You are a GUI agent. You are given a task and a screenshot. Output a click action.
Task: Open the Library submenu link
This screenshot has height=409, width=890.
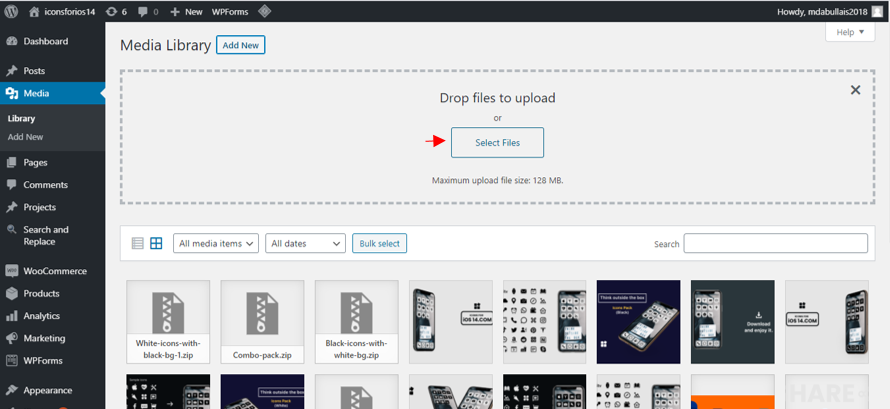[22, 119]
